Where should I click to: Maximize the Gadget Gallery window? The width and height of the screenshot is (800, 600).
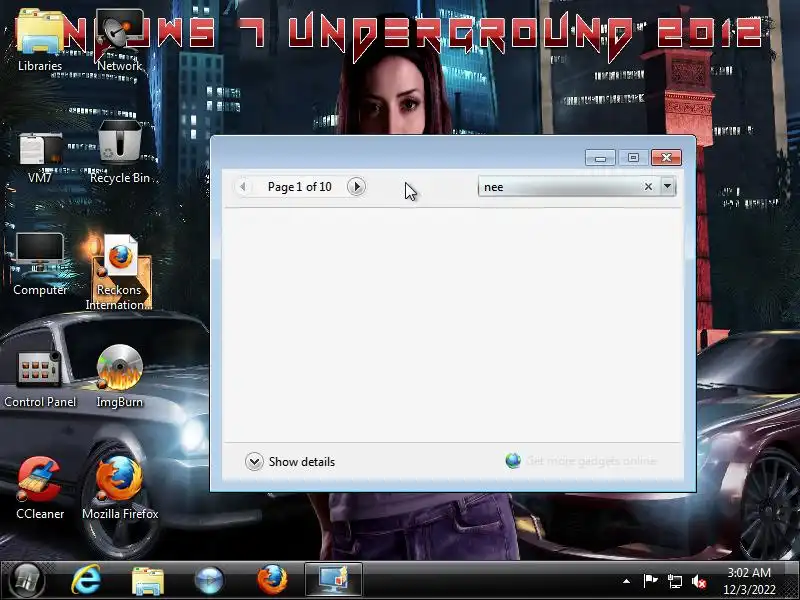[x=633, y=158]
